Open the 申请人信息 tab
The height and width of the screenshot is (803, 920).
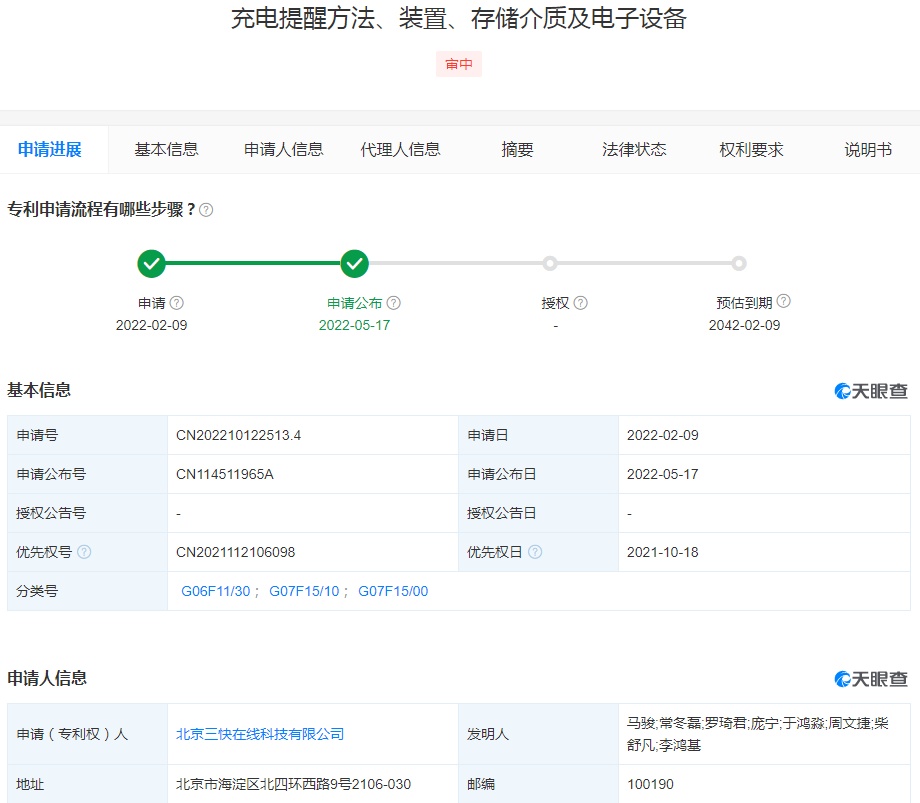283,150
